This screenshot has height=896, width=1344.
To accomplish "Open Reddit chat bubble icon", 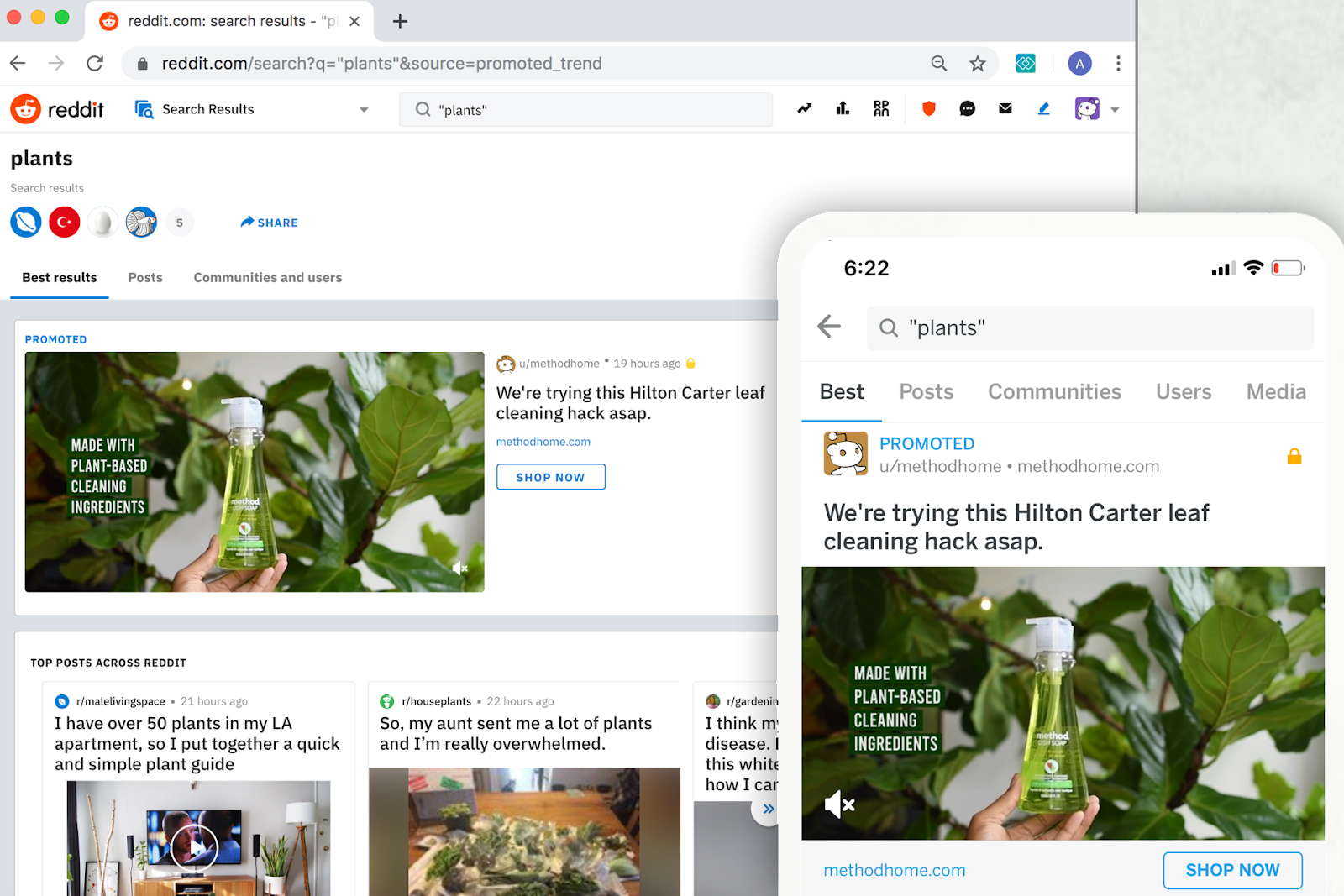I will (967, 108).
